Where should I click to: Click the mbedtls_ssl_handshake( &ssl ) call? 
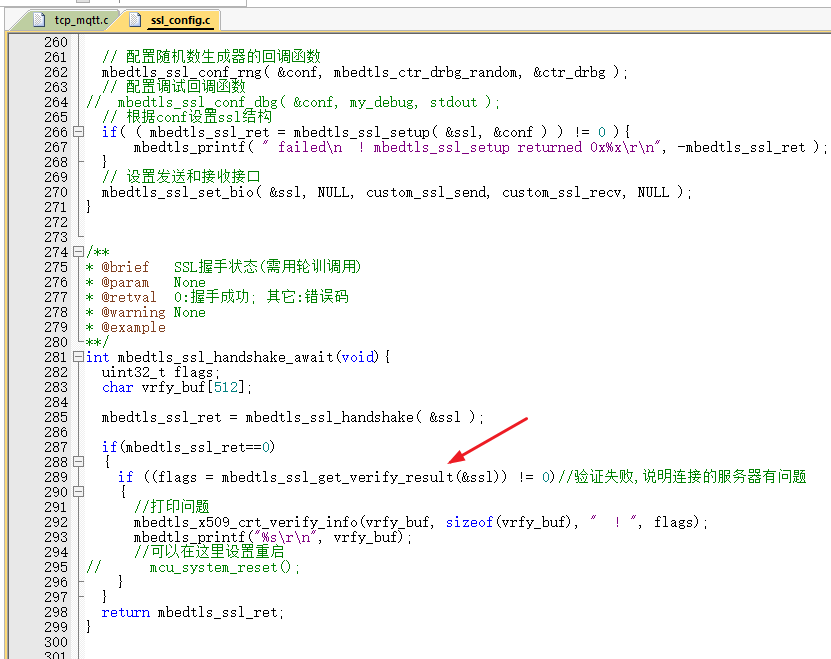click(360, 417)
